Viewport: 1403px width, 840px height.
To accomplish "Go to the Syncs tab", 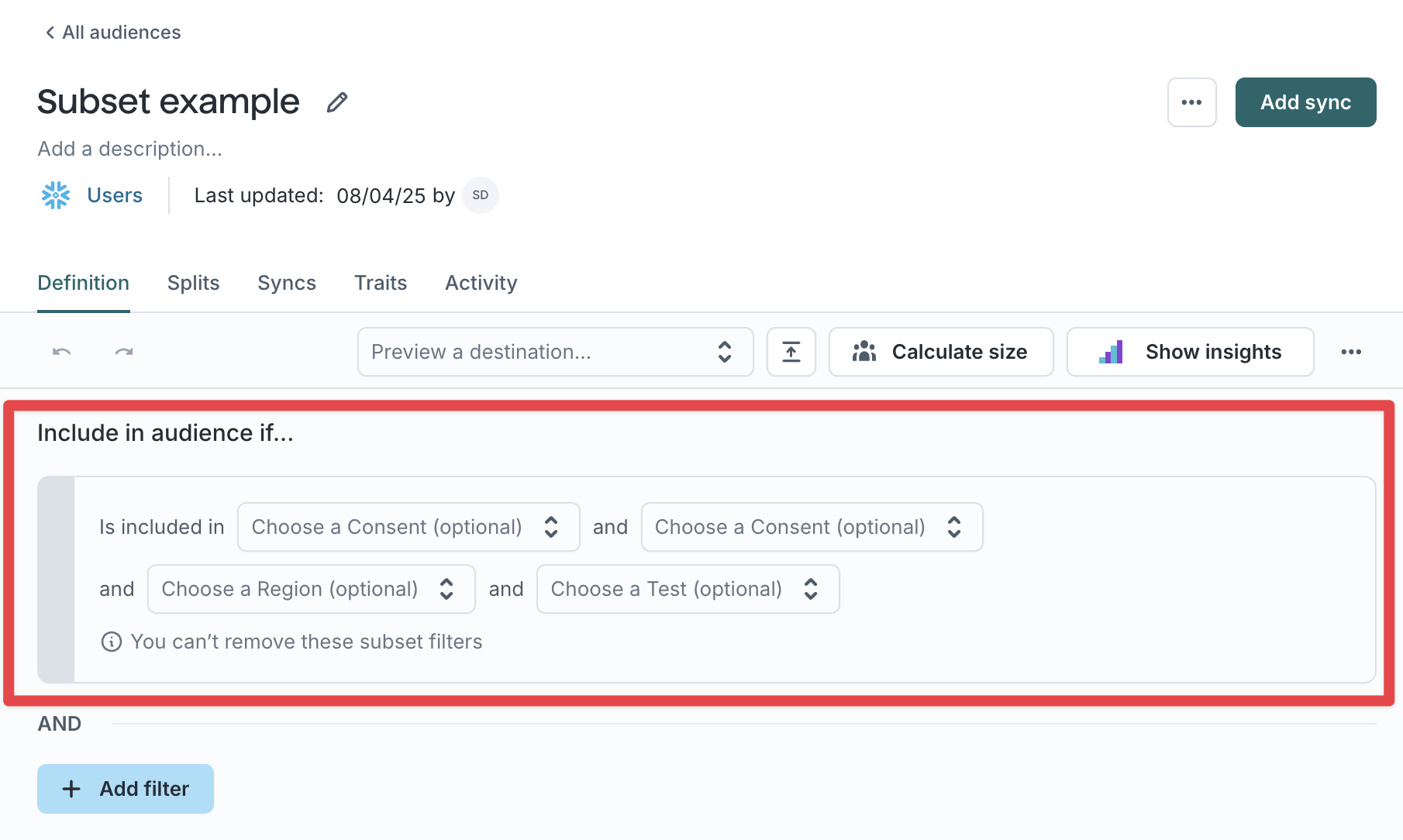I will [287, 283].
